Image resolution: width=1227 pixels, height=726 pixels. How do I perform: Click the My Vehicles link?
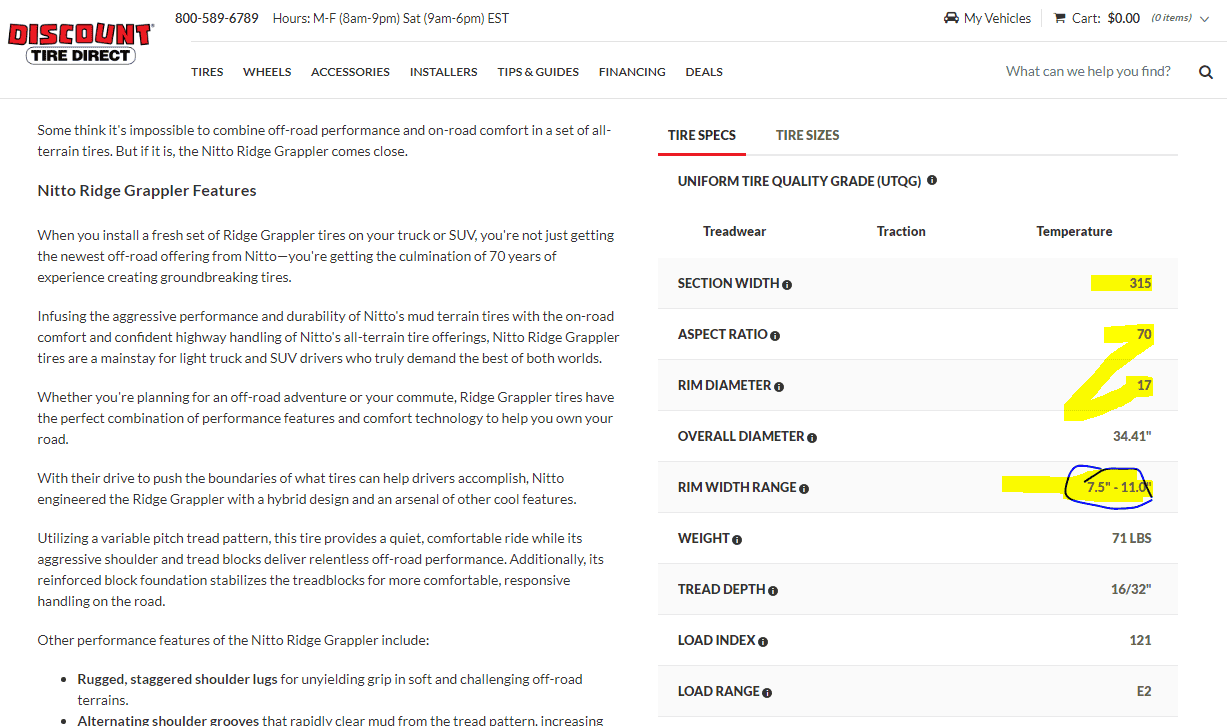tap(997, 18)
